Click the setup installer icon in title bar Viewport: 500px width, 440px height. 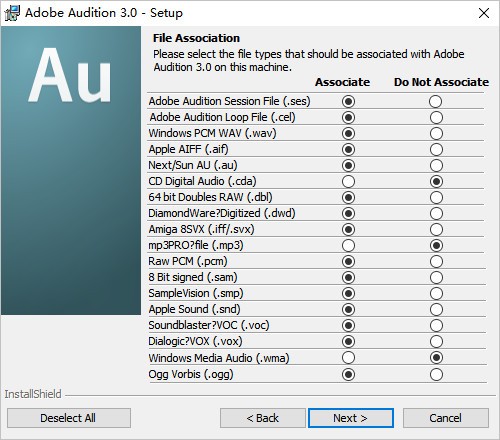pyautogui.click(x=12, y=13)
